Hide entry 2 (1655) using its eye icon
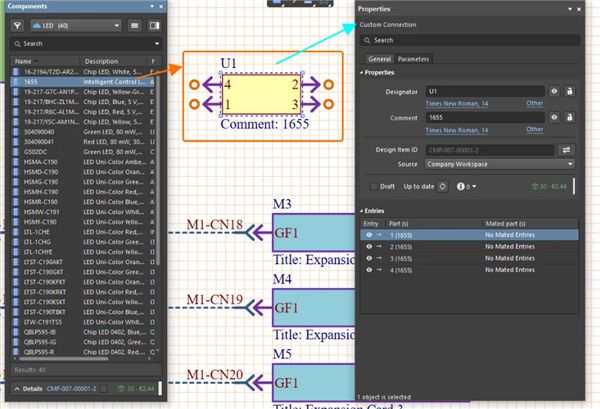Viewport: 600px width, 409px height. 367,245
